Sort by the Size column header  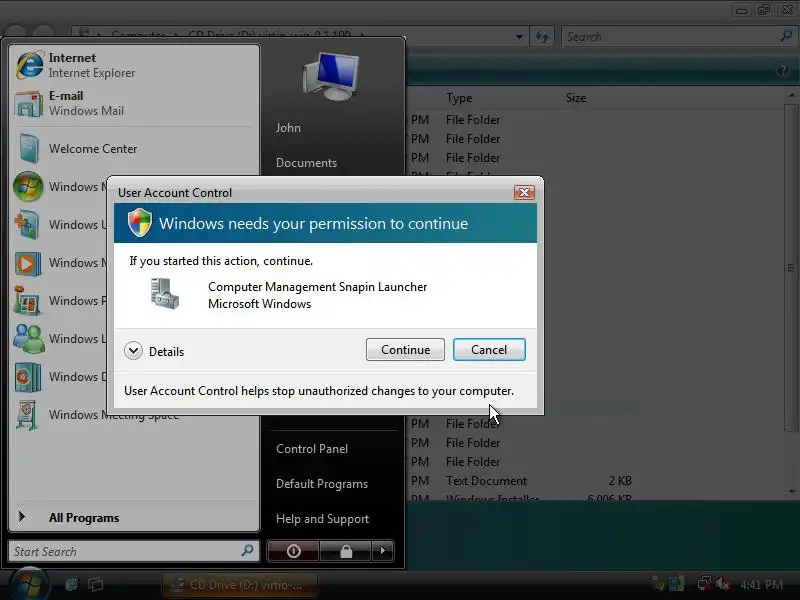576,98
